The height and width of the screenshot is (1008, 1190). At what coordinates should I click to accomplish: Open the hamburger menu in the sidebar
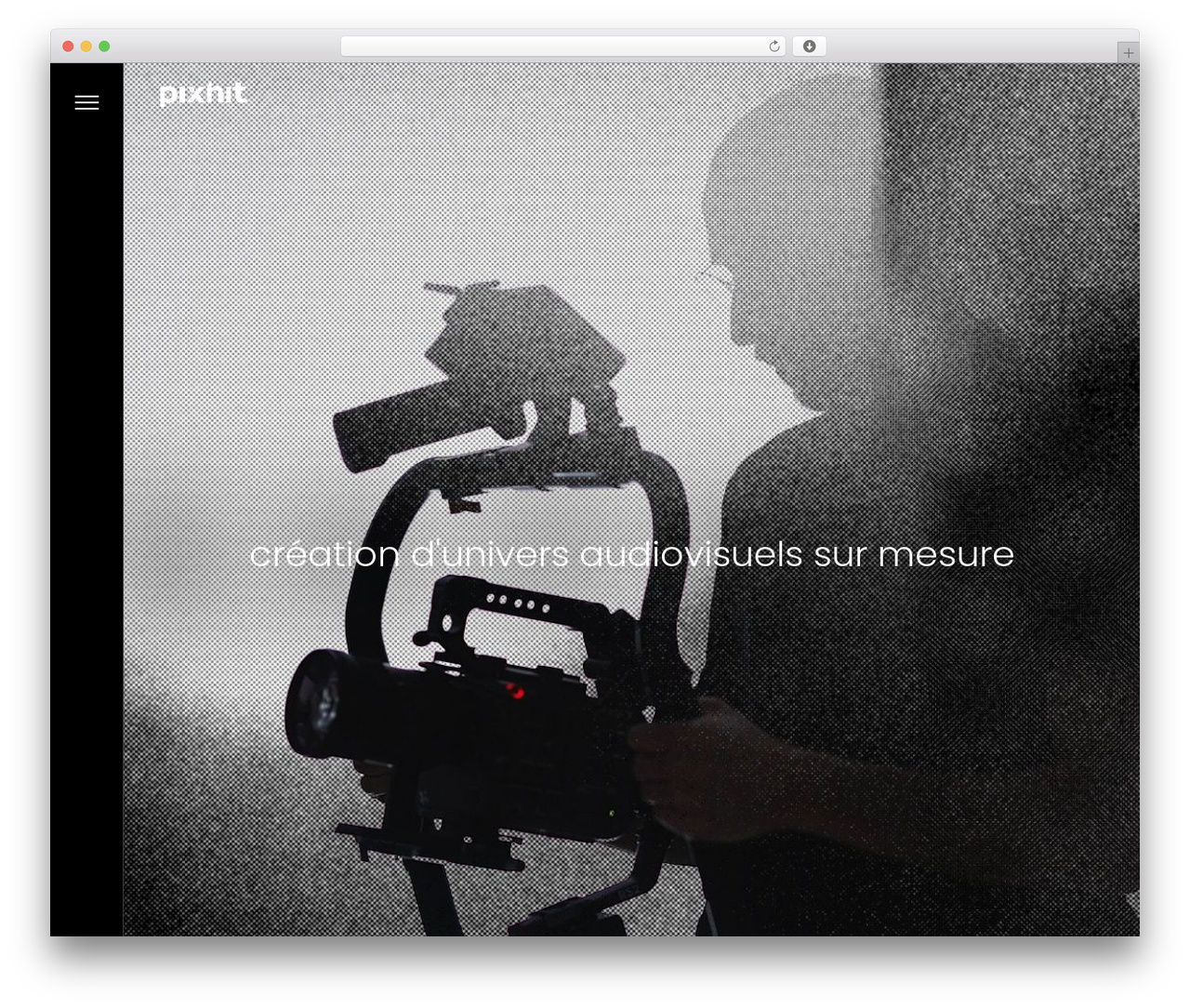tap(86, 103)
